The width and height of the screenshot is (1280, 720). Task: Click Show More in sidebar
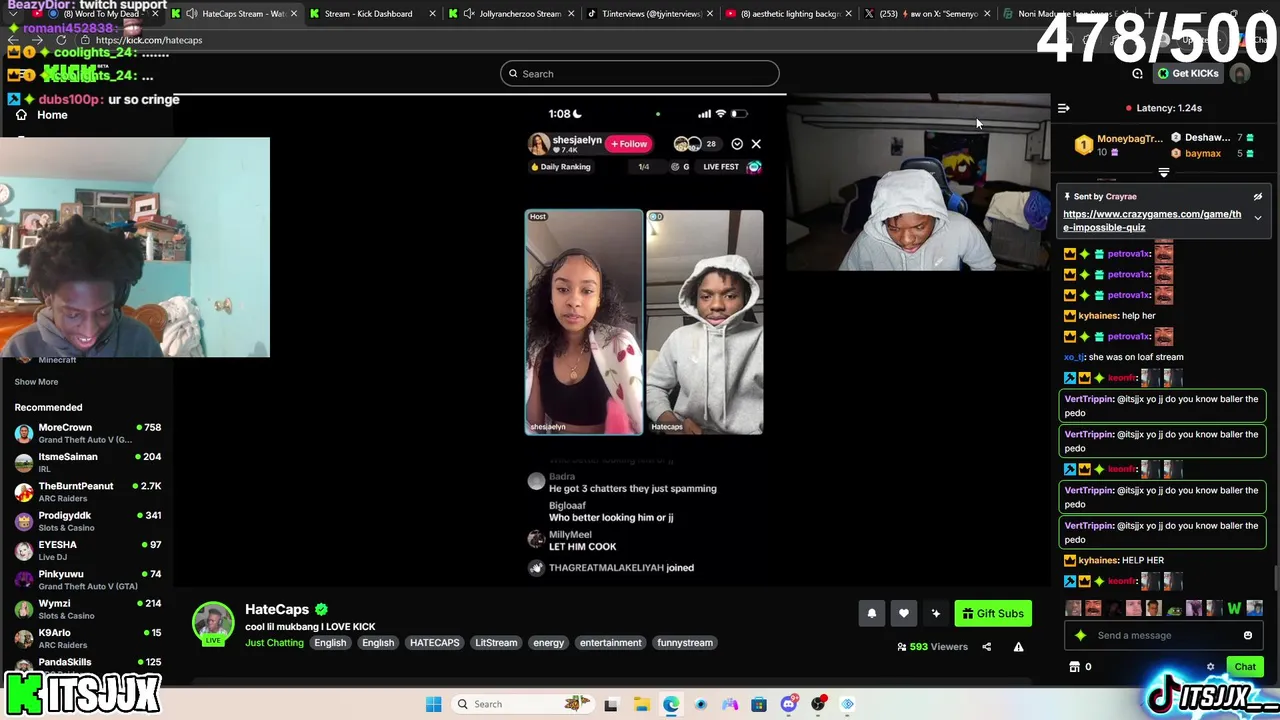[36, 382]
